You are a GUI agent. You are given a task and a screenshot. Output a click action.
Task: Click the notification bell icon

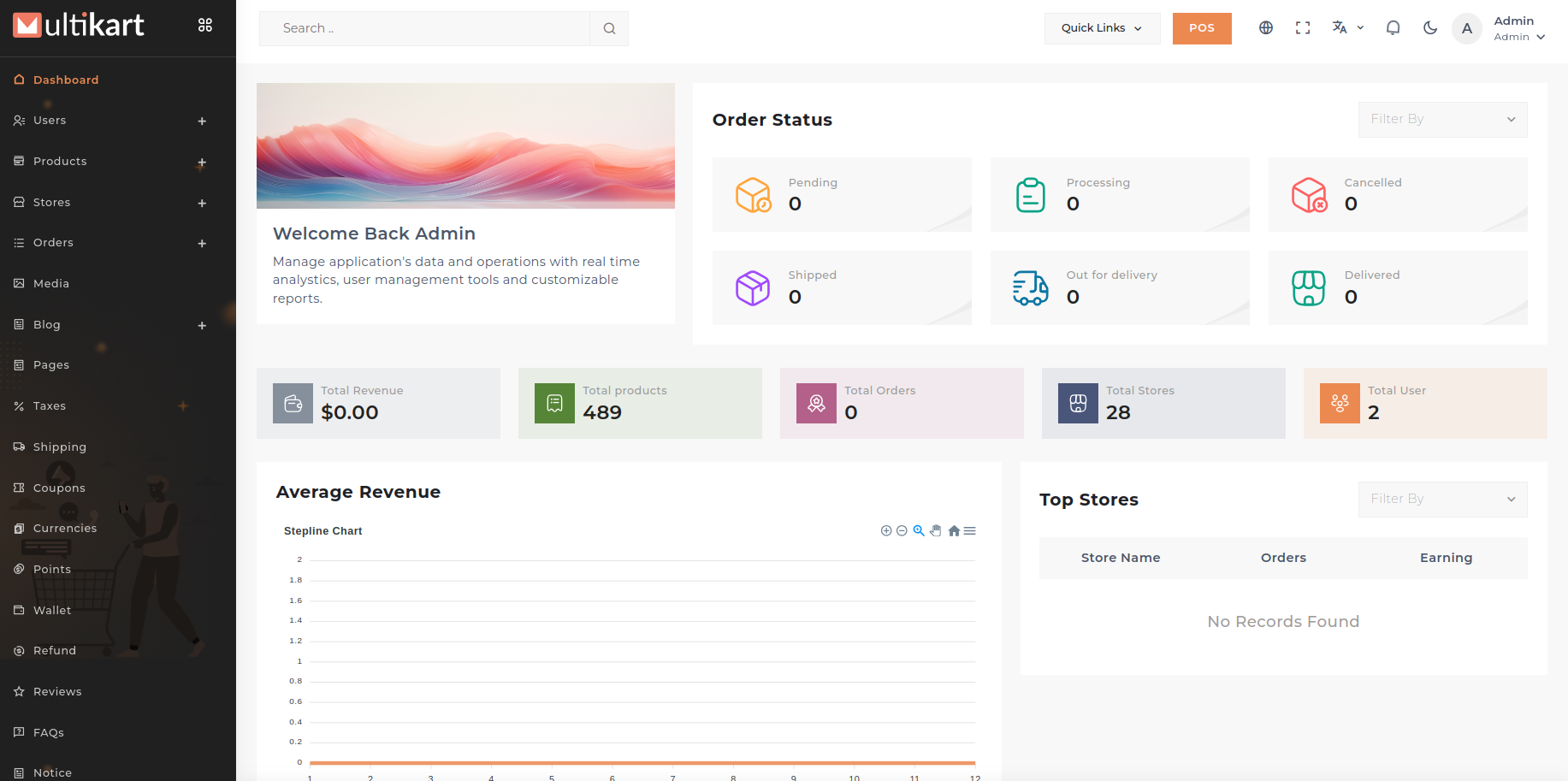1393,28
